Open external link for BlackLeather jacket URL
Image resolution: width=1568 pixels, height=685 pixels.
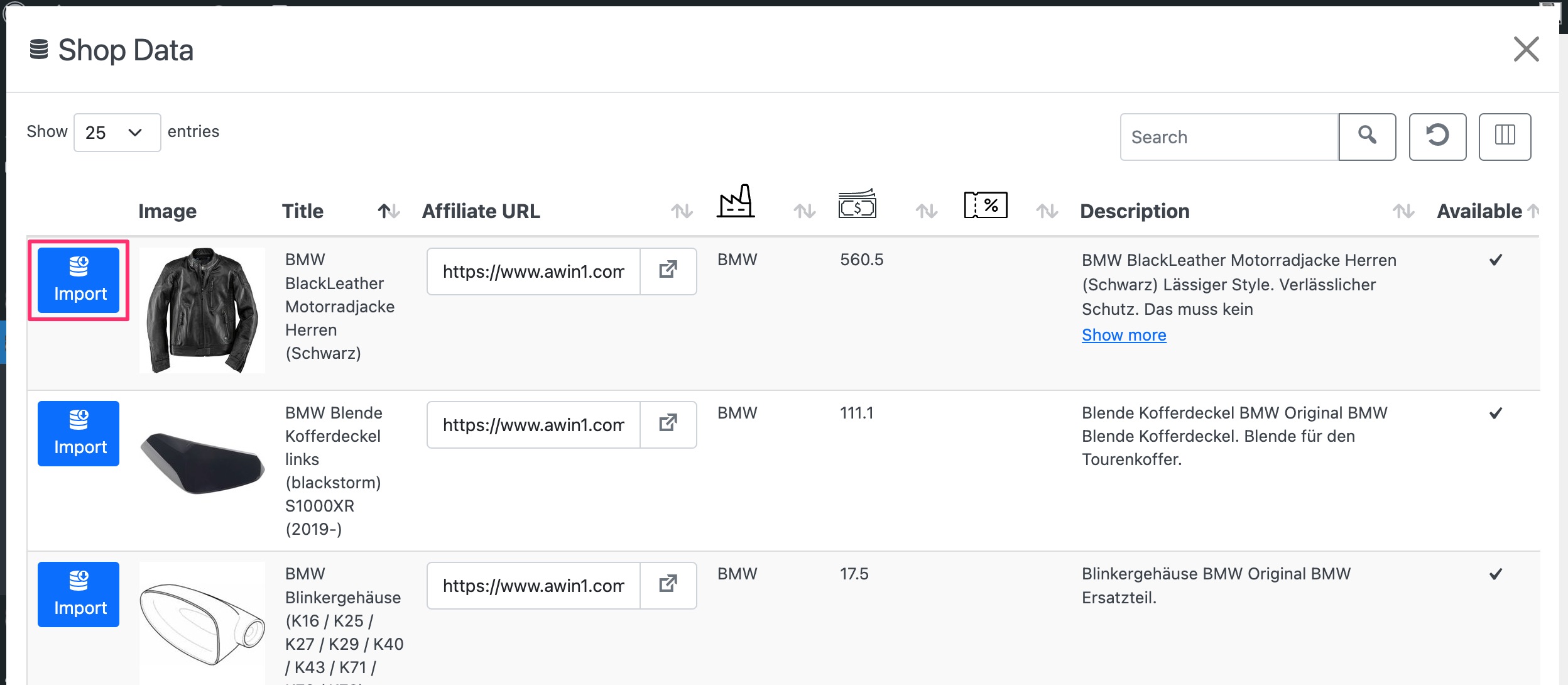click(x=668, y=271)
